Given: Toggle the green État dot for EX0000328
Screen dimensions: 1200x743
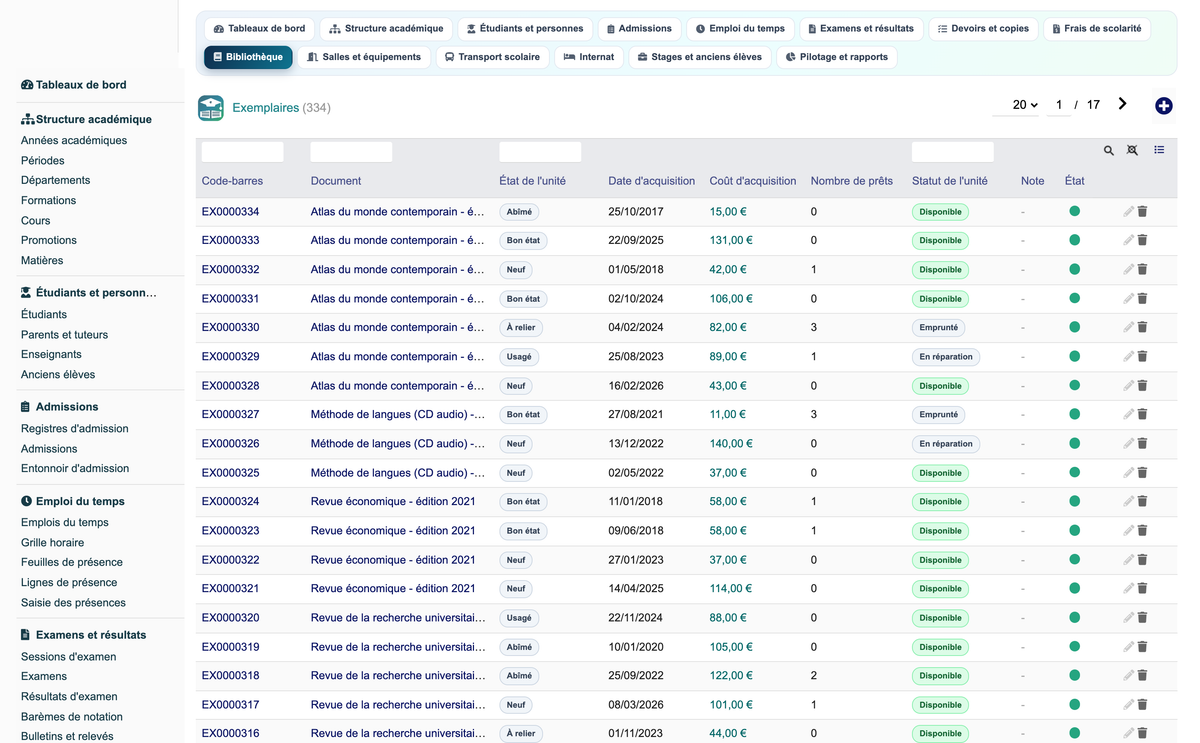Looking at the screenshot, I should tap(1075, 386).
